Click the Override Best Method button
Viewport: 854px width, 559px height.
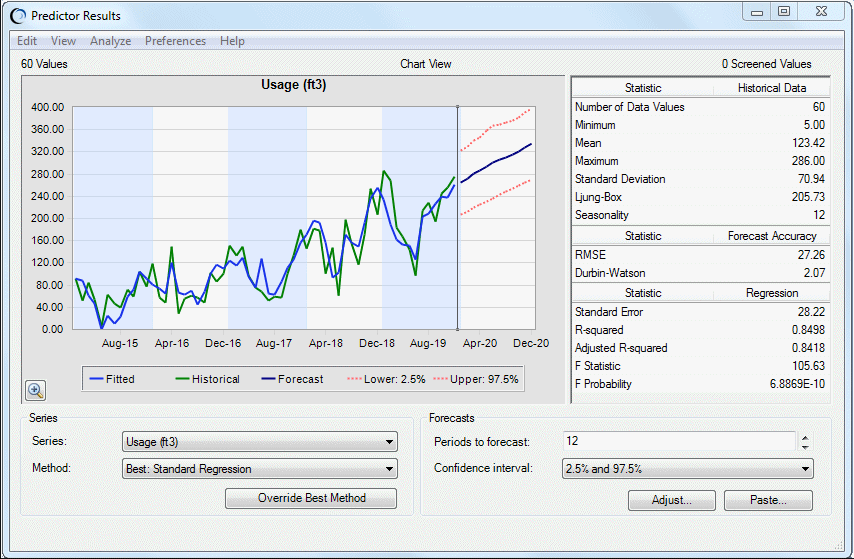point(311,498)
